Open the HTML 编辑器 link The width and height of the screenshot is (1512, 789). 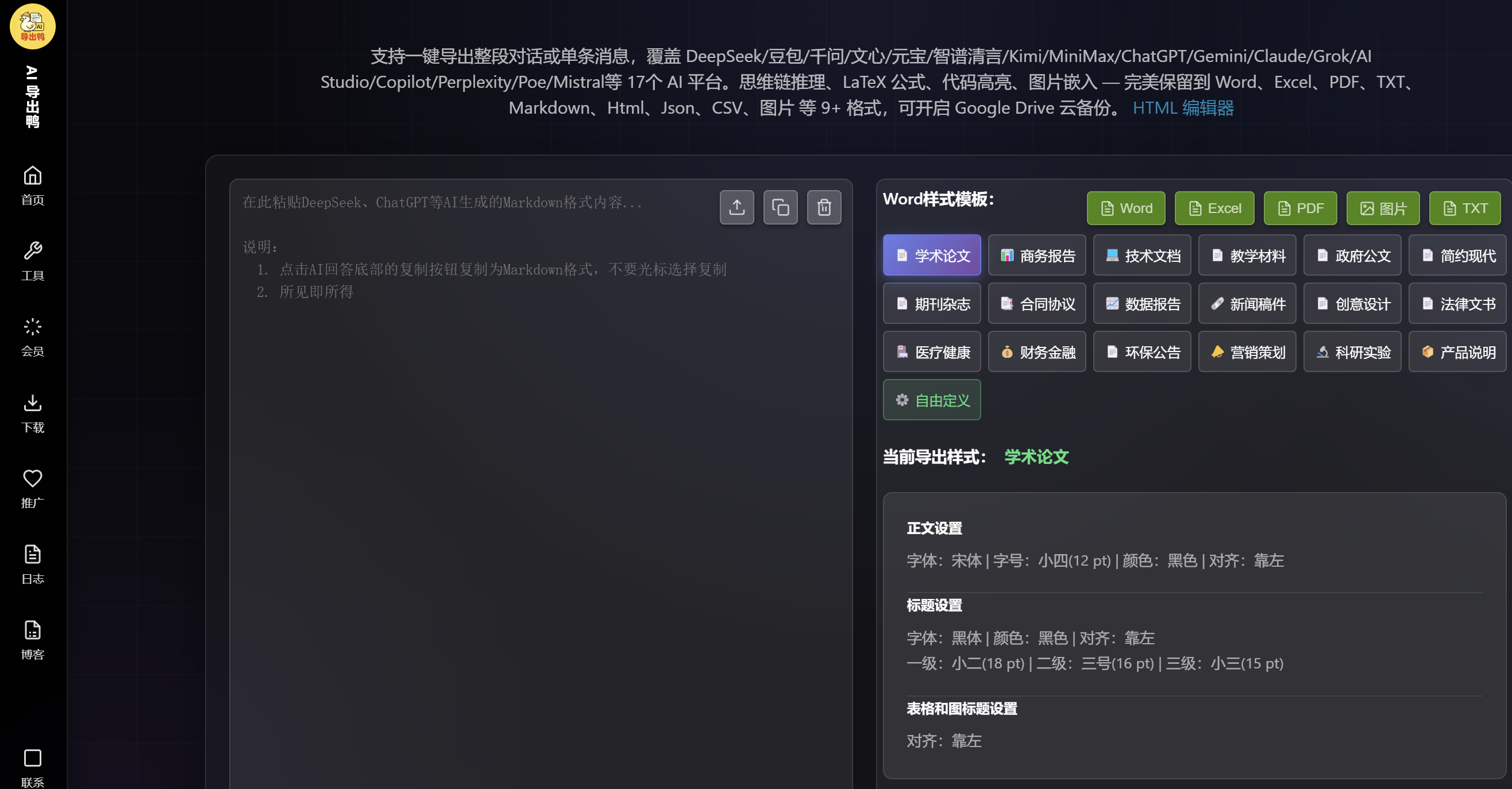click(1183, 108)
